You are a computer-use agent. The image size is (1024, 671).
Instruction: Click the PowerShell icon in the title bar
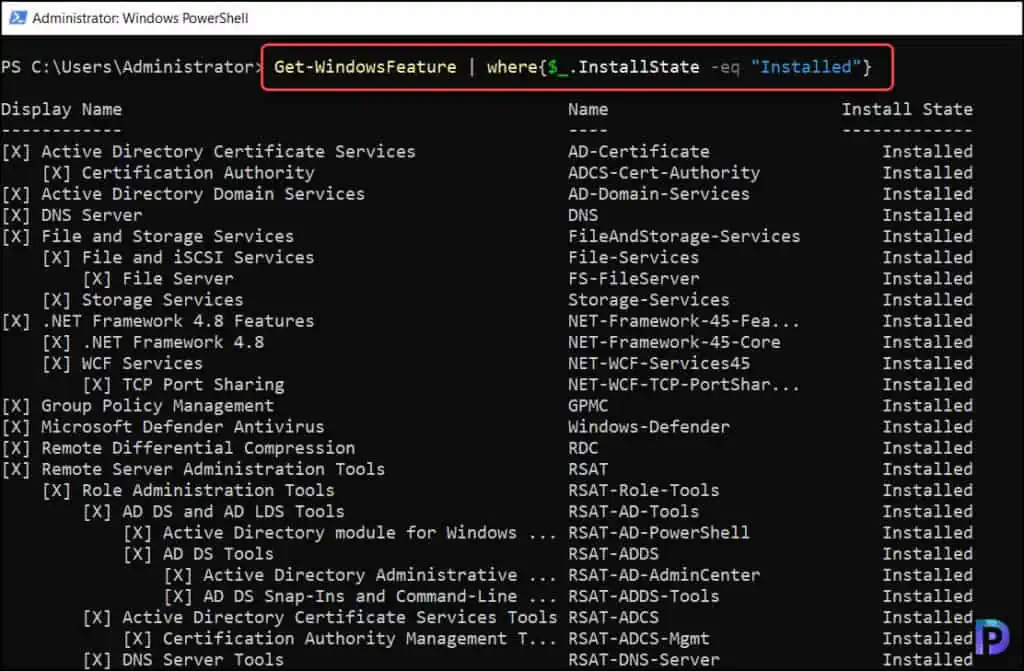click(x=17, y=18)
